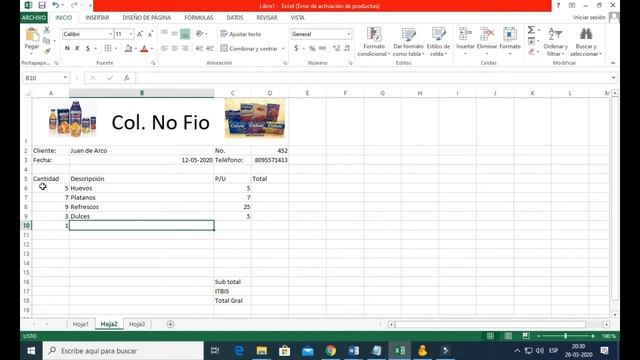The width and height of the screenshot is (640, 360).
Task: Click the zoom level 100 % button
Action: pos(608,336)
